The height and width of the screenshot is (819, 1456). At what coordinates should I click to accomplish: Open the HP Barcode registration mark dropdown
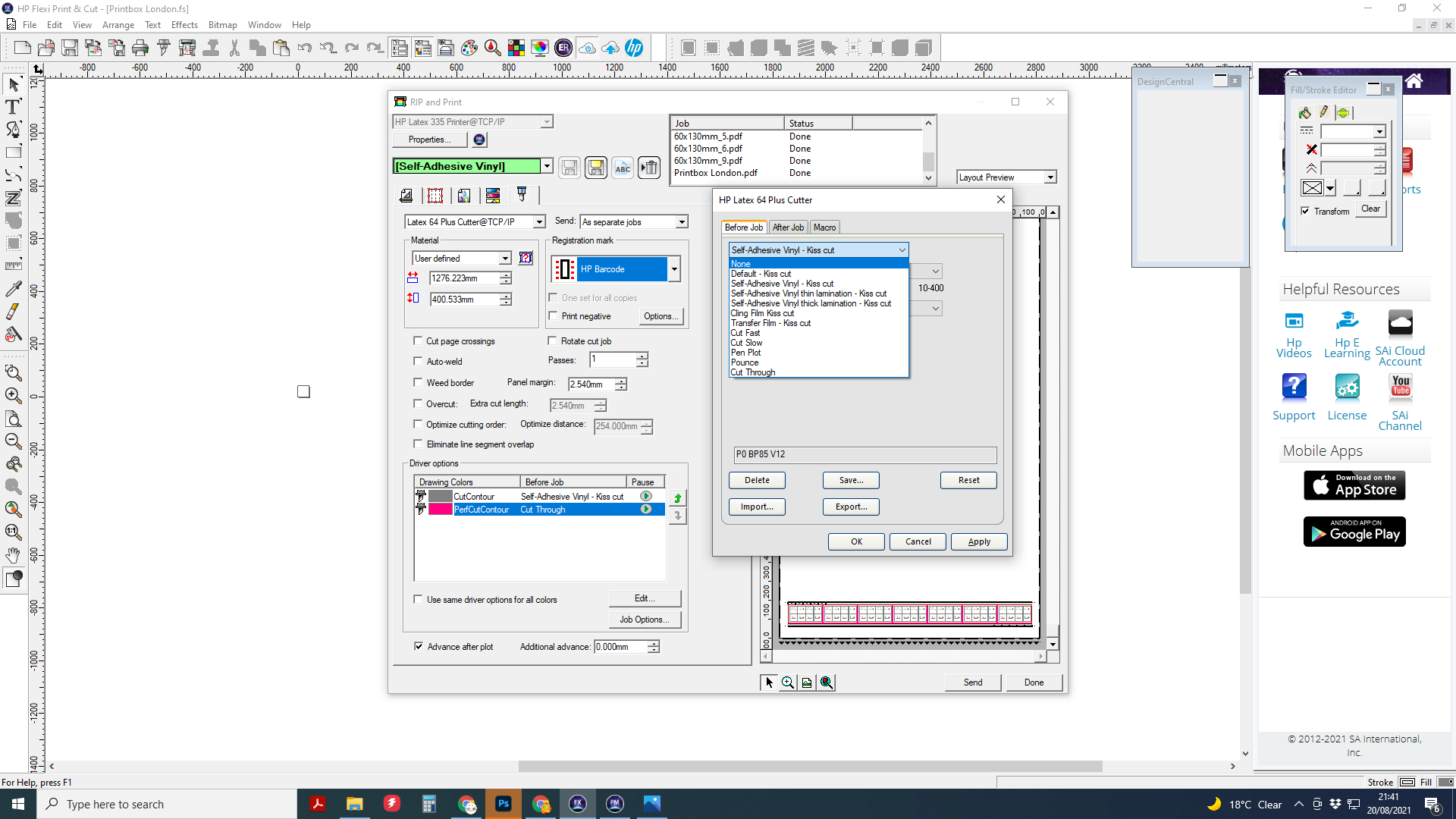673,269
